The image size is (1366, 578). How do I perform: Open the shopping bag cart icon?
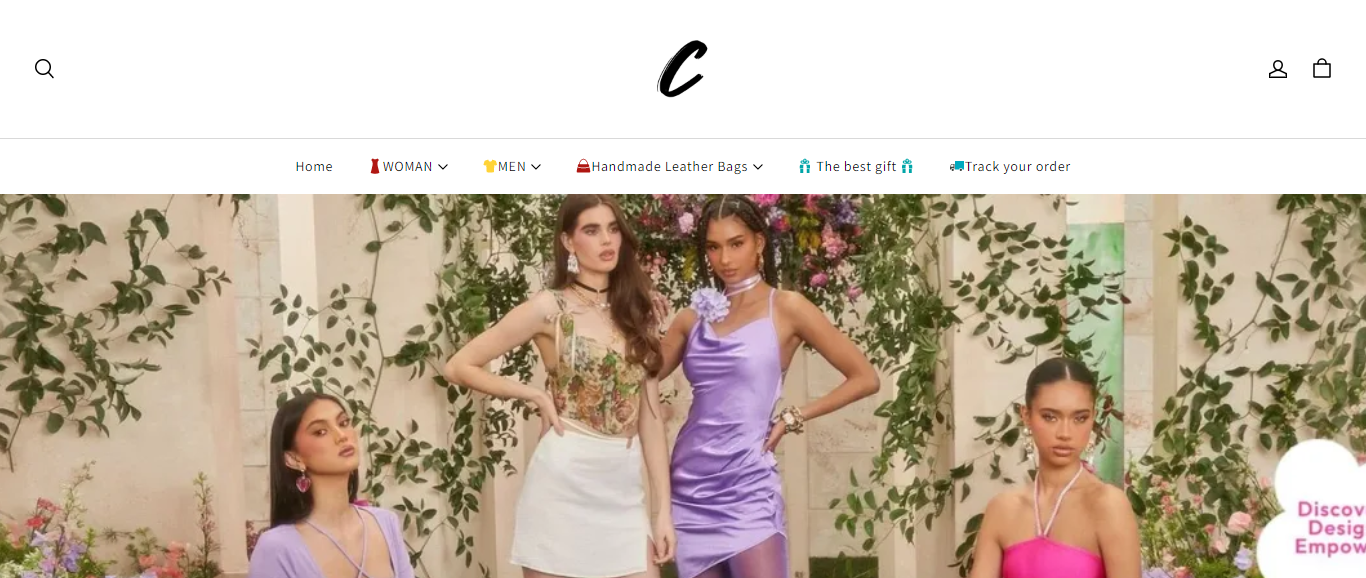pos(1322,68)
